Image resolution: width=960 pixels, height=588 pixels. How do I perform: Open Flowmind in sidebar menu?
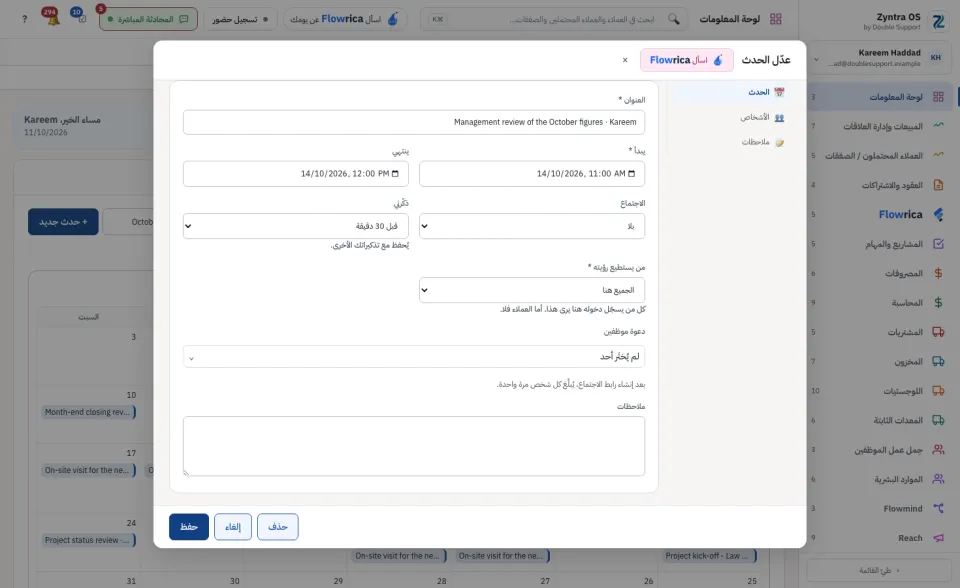coord(902,508)
